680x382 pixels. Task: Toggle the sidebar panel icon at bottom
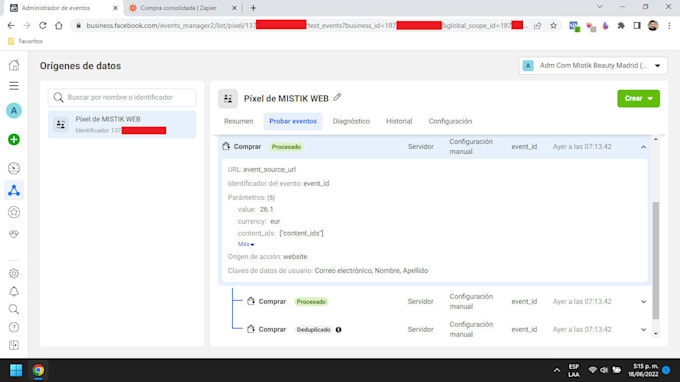14,345
